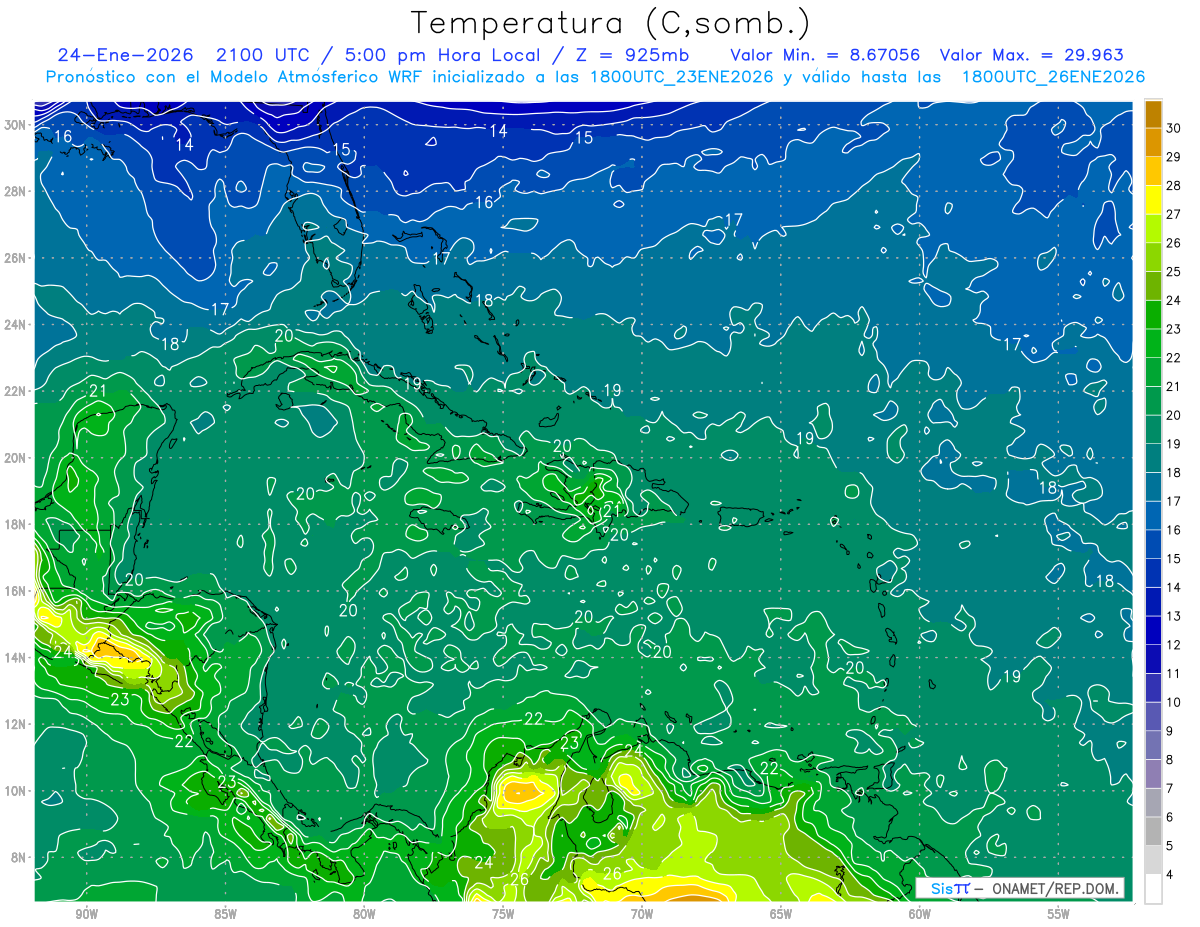Image resolution: width=1200 pixels, height=927 pixels.
Task: Click the legend value 10
Action: click(1174, 702)
